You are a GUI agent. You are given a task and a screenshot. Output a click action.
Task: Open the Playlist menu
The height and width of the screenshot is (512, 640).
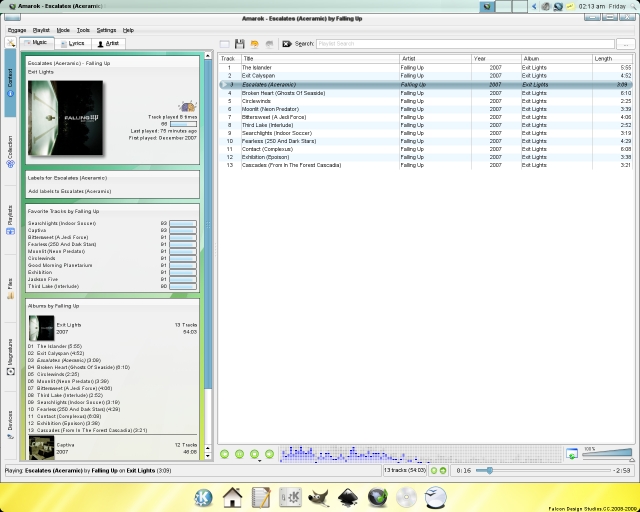click(x=41, y=30)
